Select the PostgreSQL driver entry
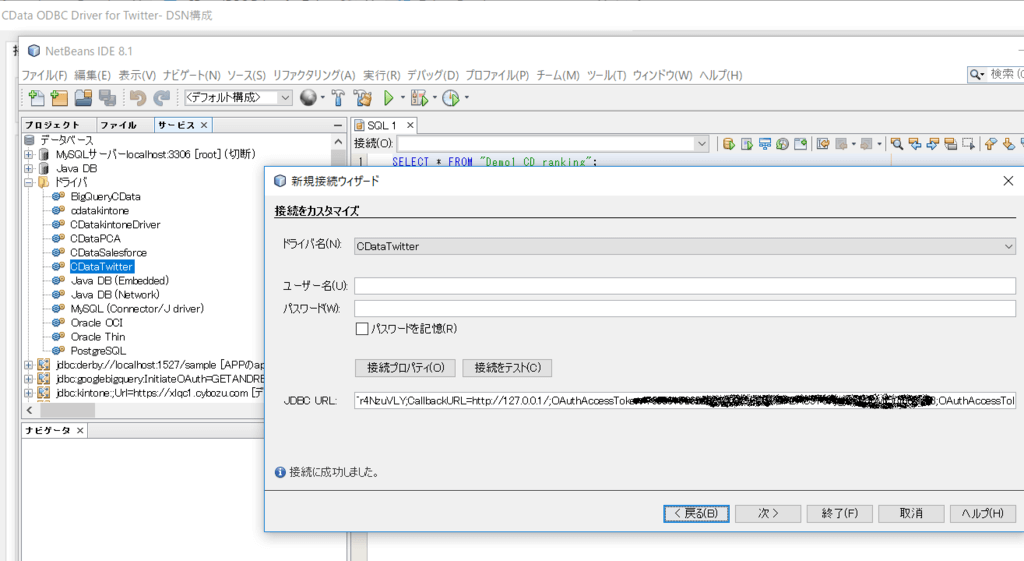 pos(98,351)
